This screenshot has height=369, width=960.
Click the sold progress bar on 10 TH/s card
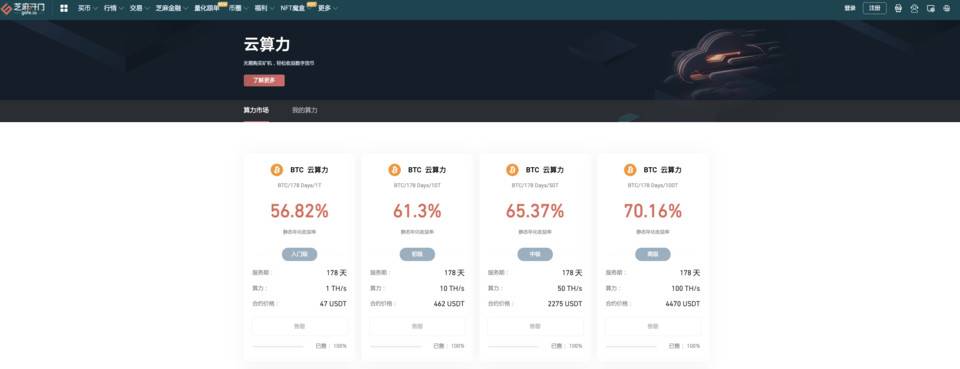point(395,346)
